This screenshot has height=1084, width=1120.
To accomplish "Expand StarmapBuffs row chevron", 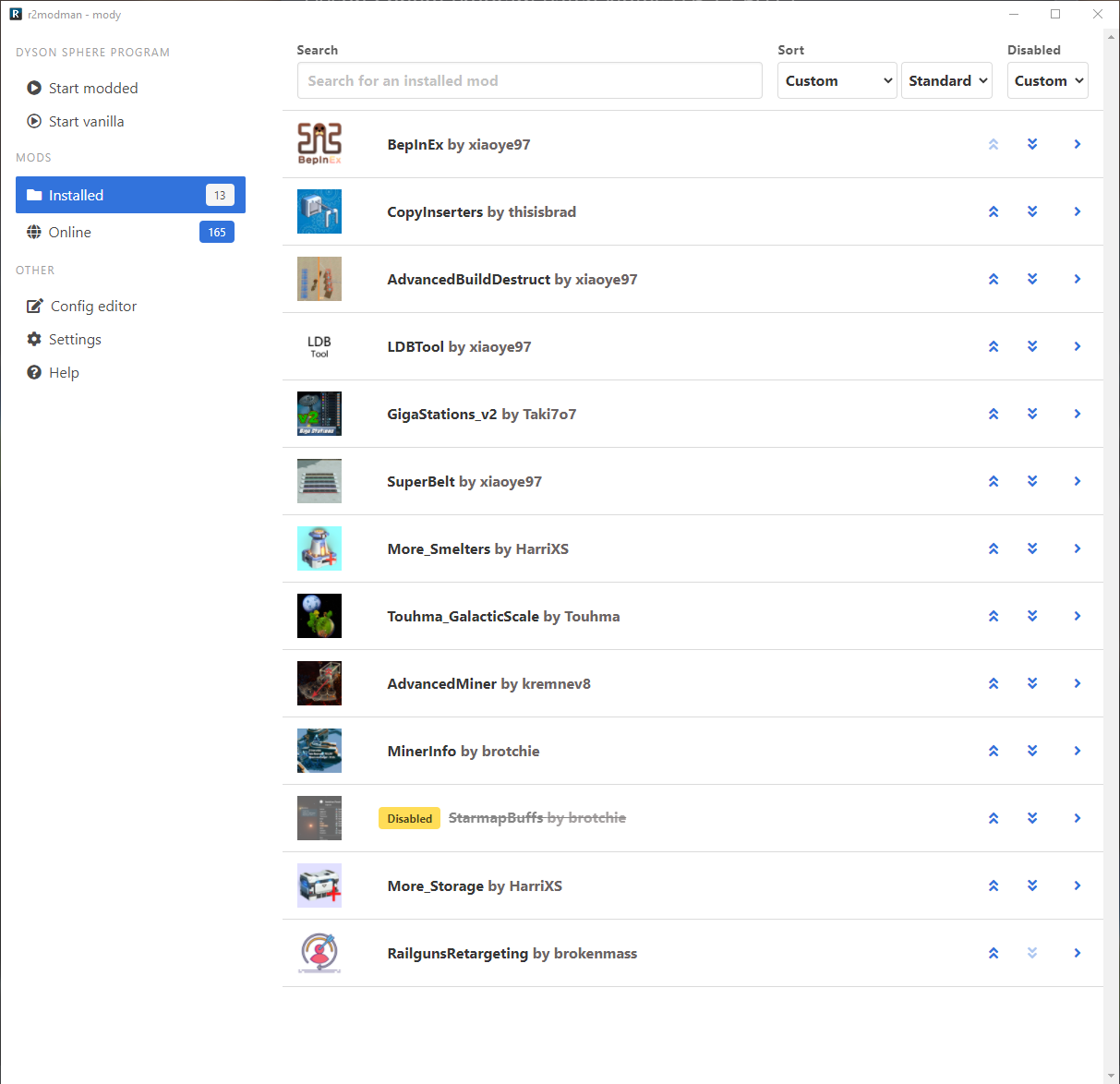I will (x=1078, y=818).
